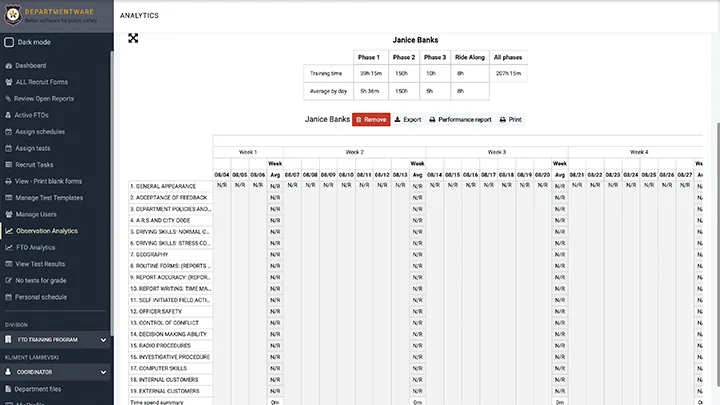Click the Manage Users icon

pos(8,214)
